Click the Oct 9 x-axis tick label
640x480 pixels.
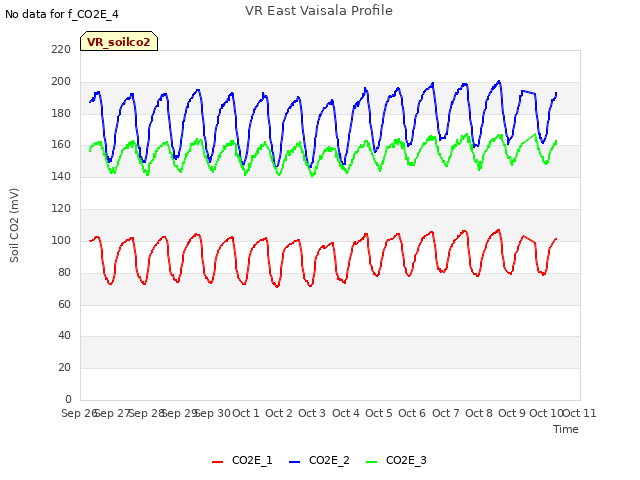tap(511, 413)
